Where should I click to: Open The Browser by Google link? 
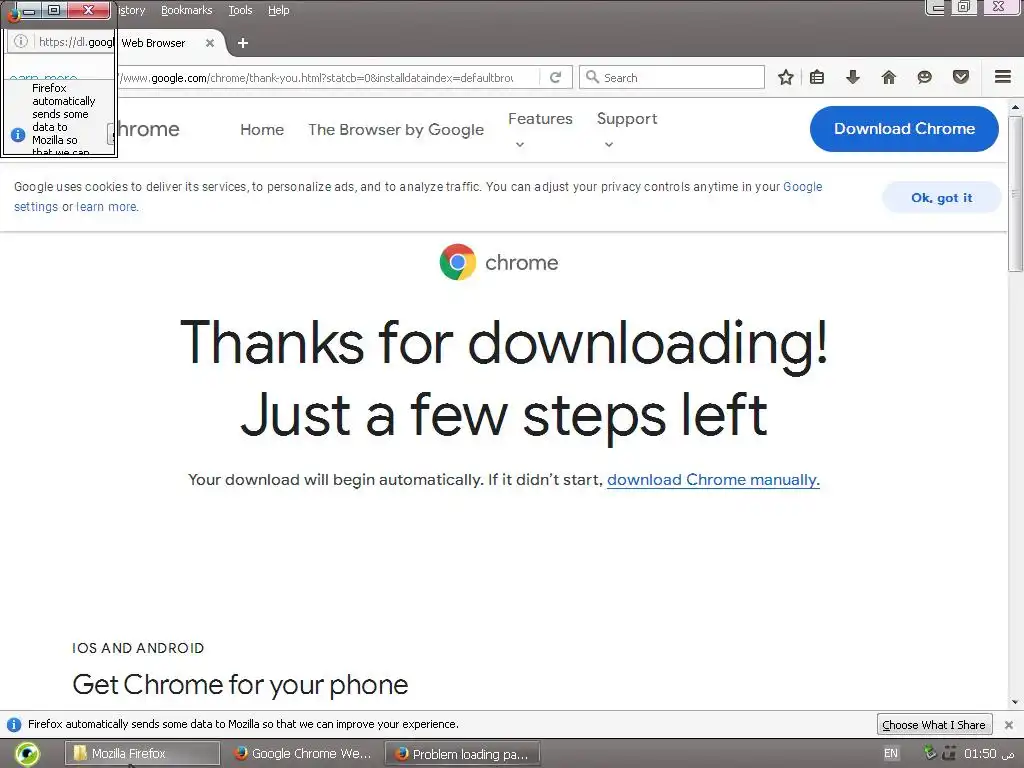396,130
